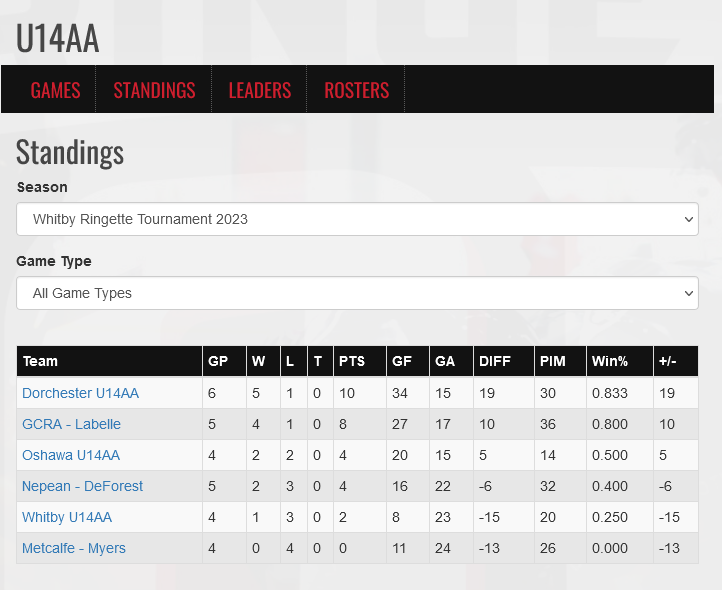Open the Games tab
This screenshot has height=590, width=722.
[x=55, y=90]
